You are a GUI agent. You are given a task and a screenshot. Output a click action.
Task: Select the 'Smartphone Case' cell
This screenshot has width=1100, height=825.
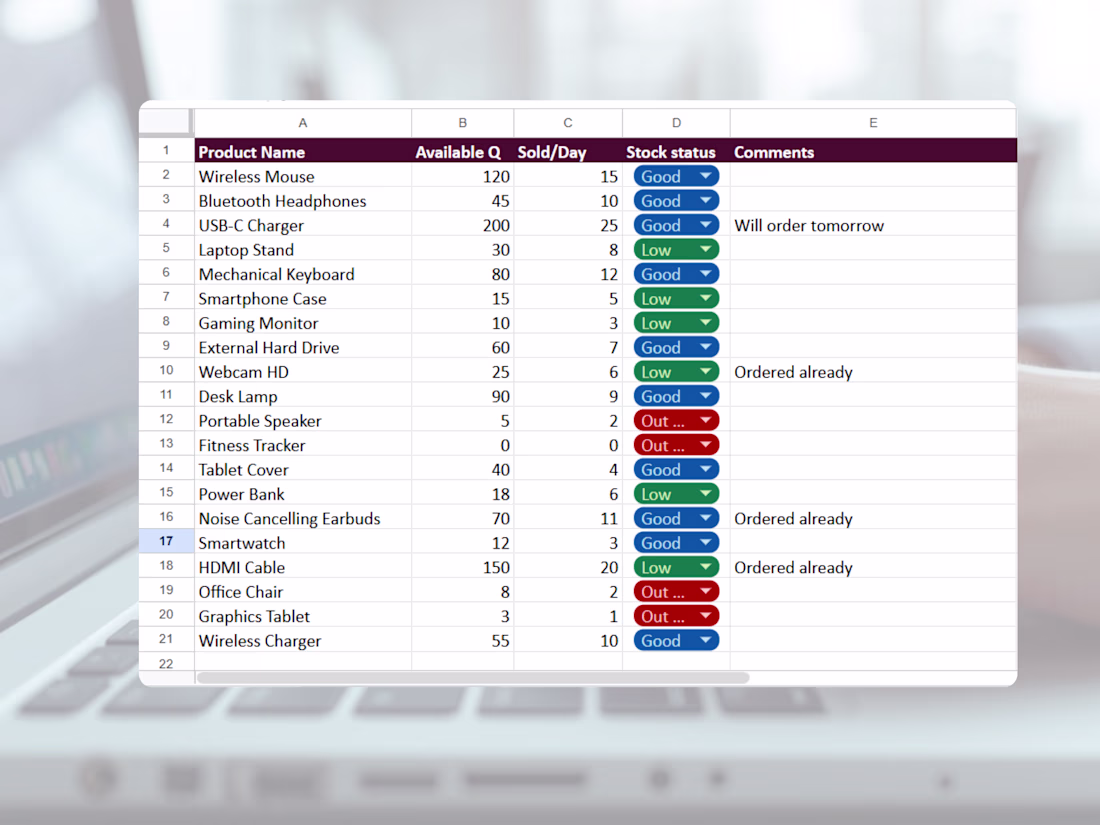click(x=303, y=299)
